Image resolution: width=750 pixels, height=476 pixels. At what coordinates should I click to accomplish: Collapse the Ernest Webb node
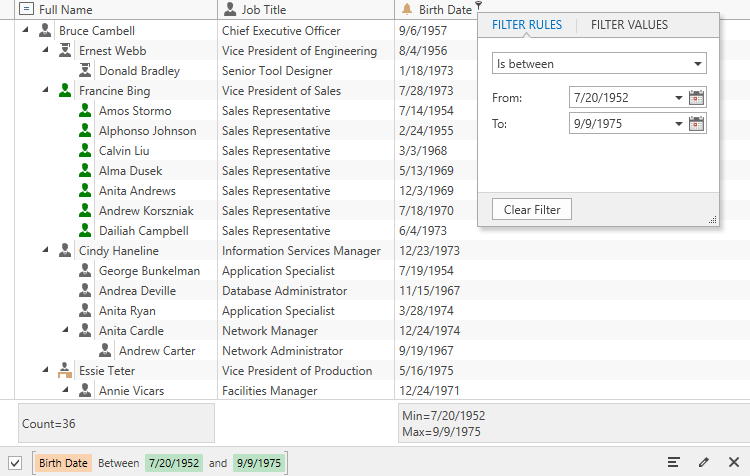tap(46, 50)
